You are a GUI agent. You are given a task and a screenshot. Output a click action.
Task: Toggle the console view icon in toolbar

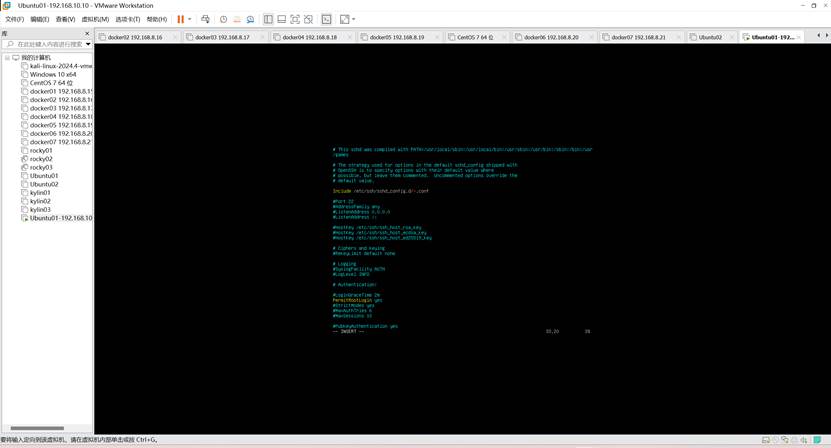326,19
